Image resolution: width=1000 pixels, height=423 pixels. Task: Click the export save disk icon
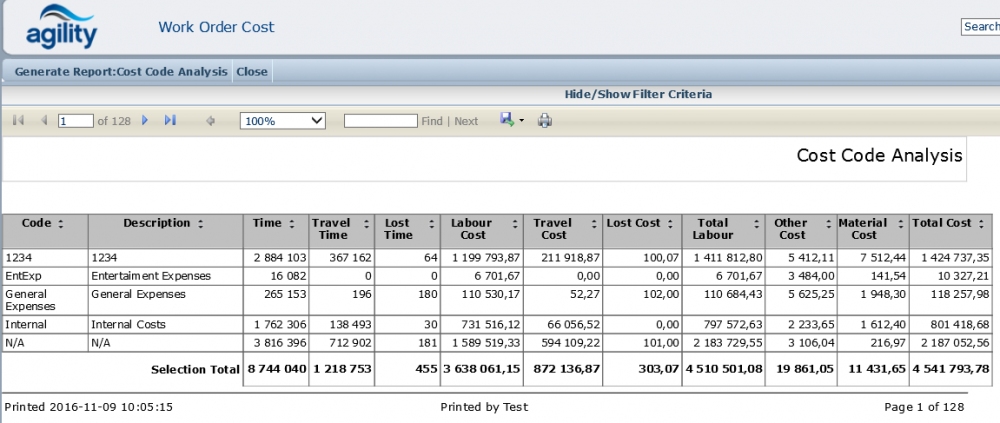click(x=506, y=120)
